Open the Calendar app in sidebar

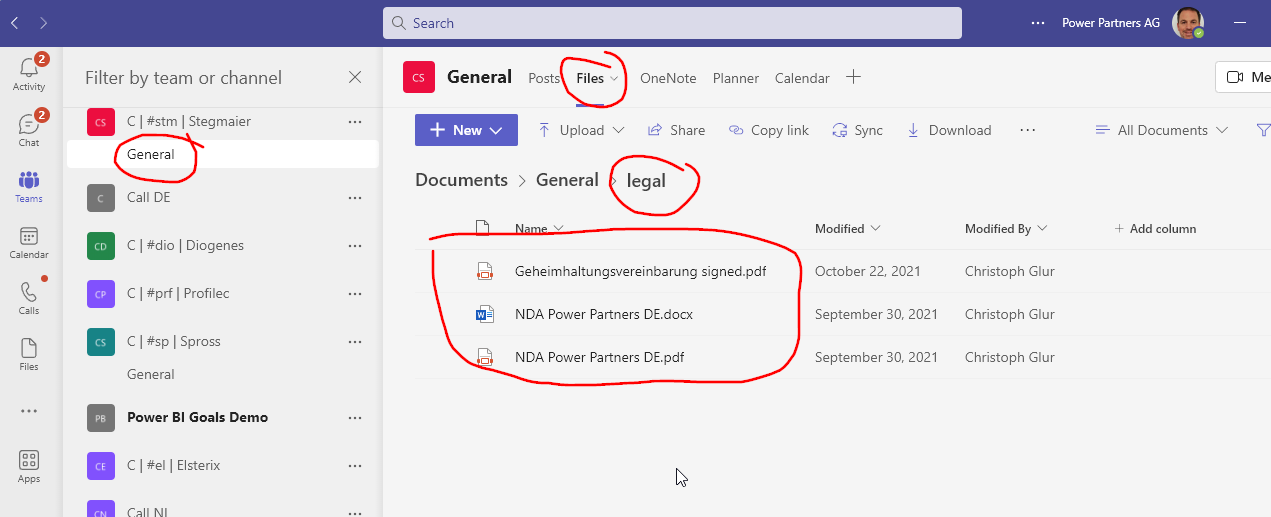[29, 242]
